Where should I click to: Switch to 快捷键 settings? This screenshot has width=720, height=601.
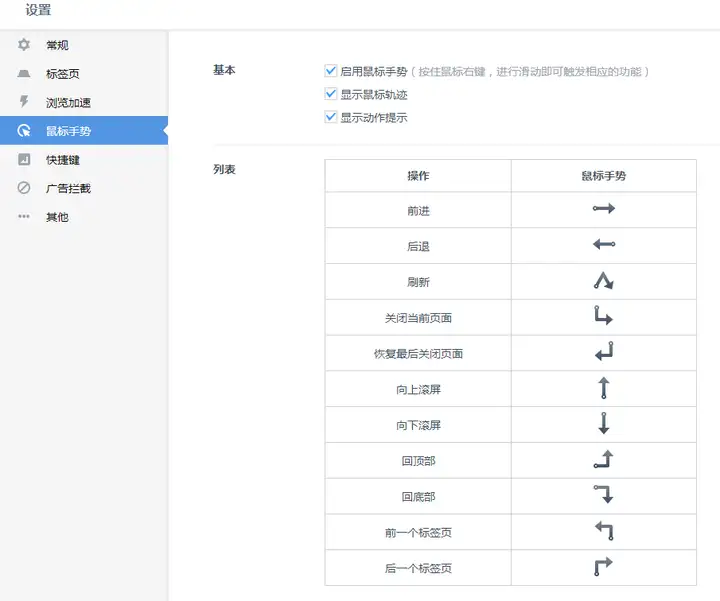tap(84, 159)
